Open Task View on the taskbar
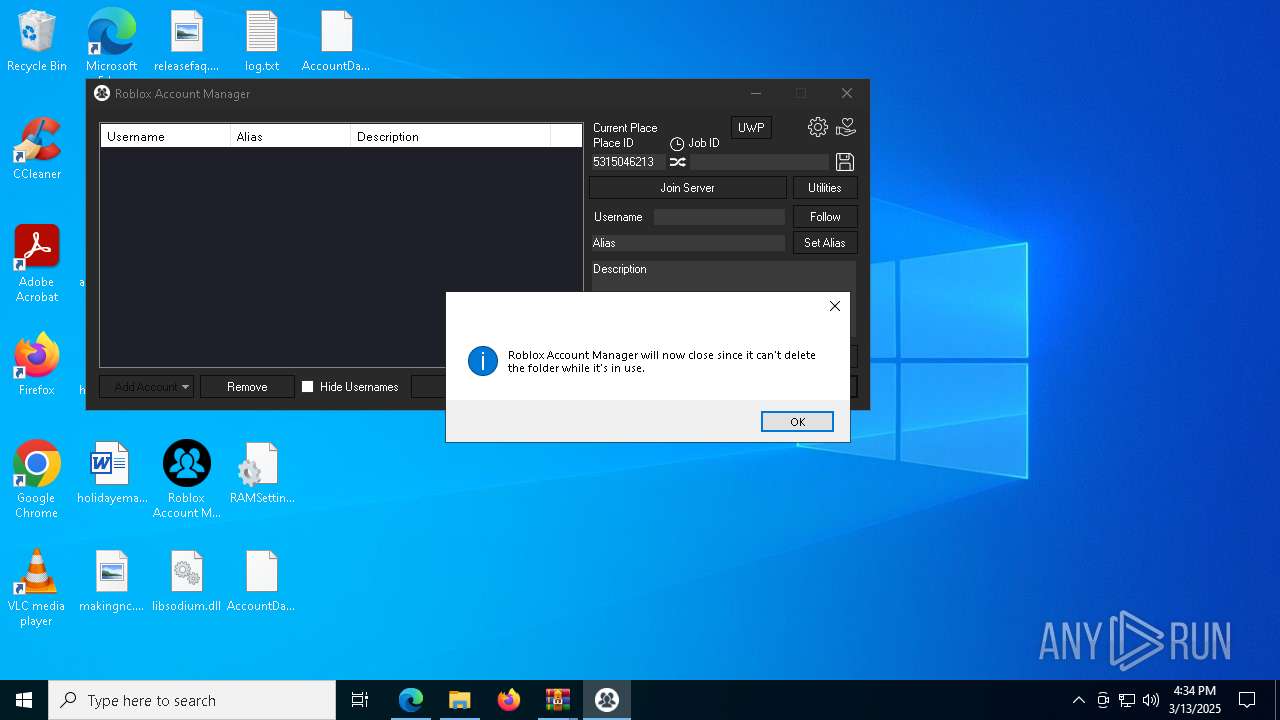This screenshot has width=1280, height=720. [x=360, y=700]
